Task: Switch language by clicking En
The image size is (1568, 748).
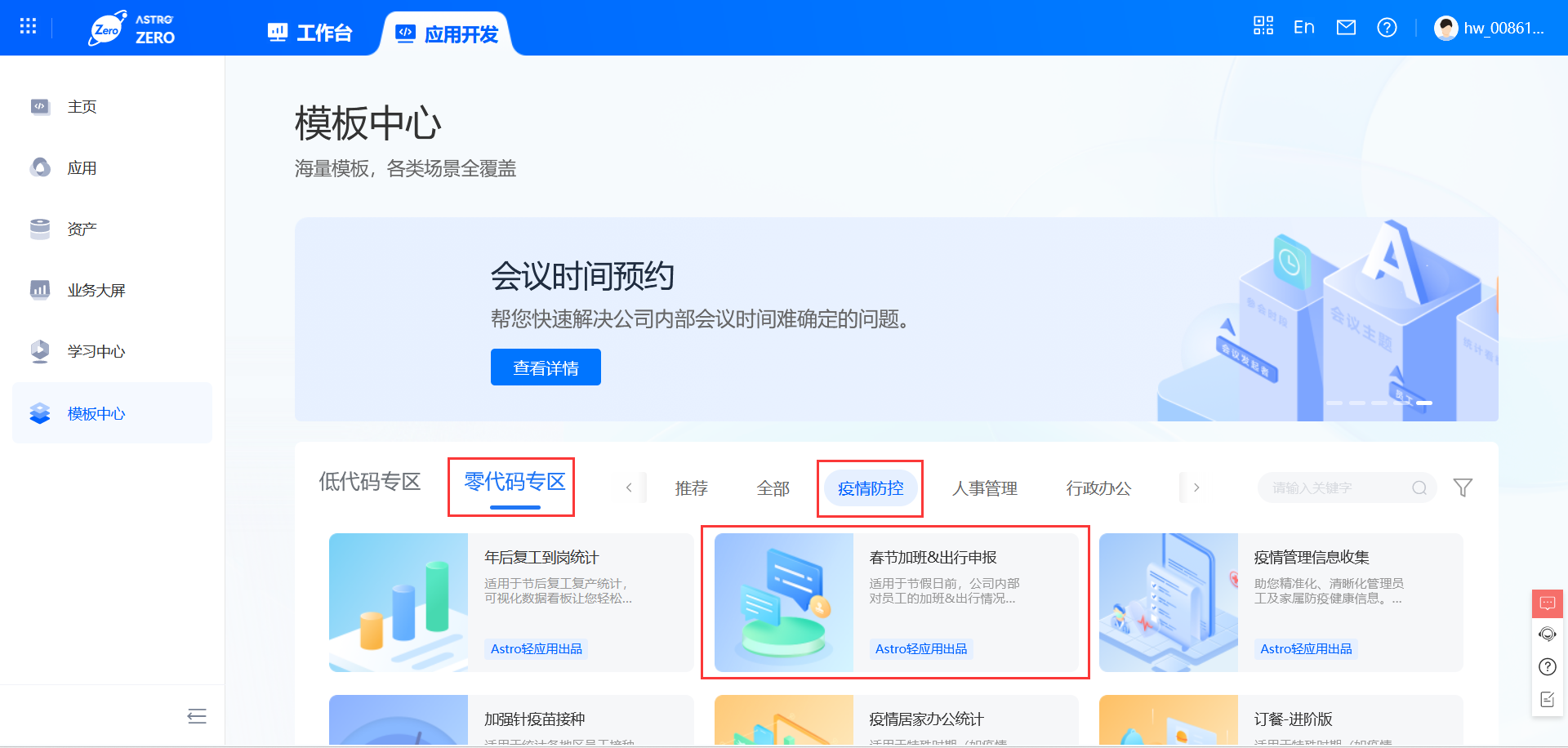Action: coord(1303,27)
